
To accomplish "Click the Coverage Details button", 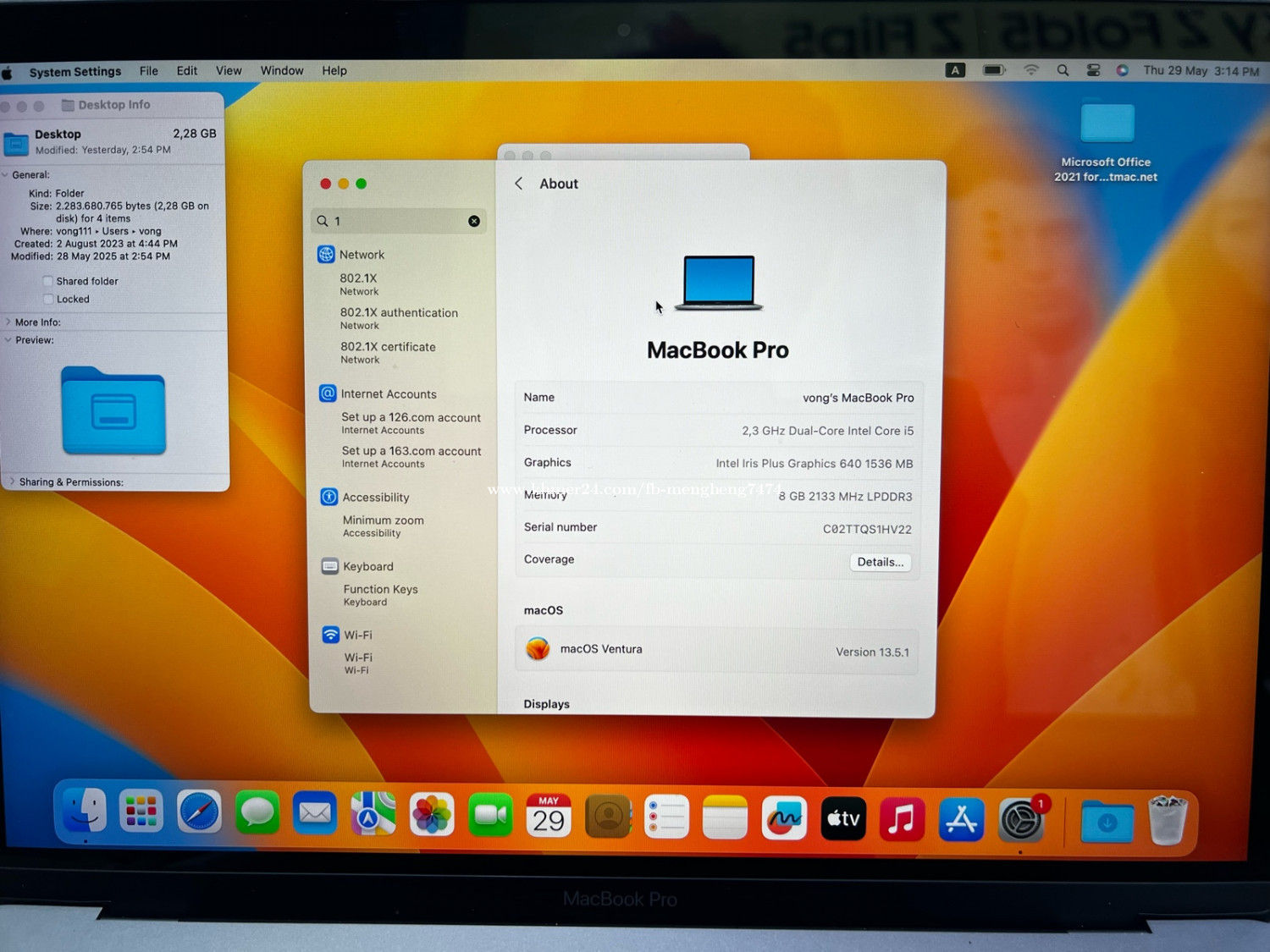I will [x=881, y=562].
